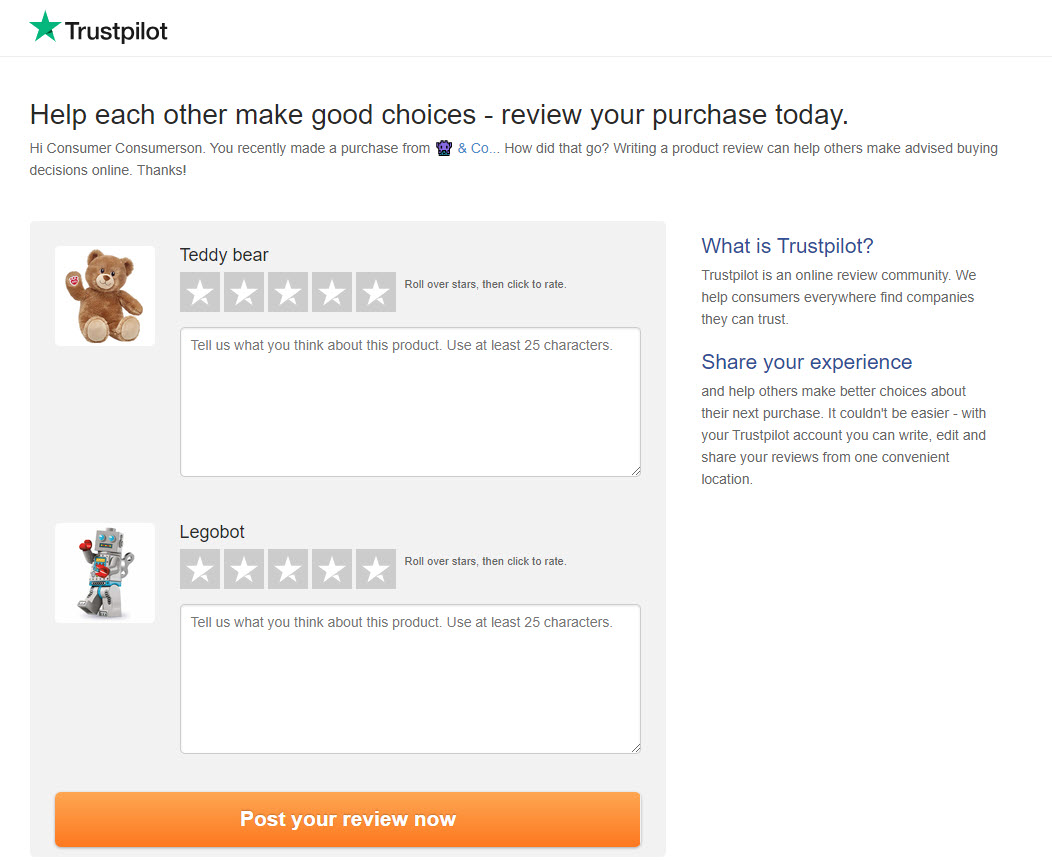The height and width of the screenshot is (861, 1052).
Task: Open the '& Co...' company link
Action: (478, 148)
